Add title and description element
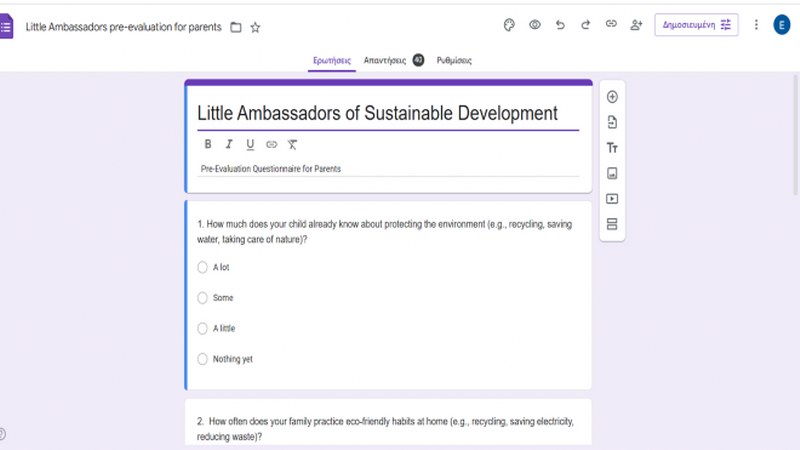 tap(612, 148)
